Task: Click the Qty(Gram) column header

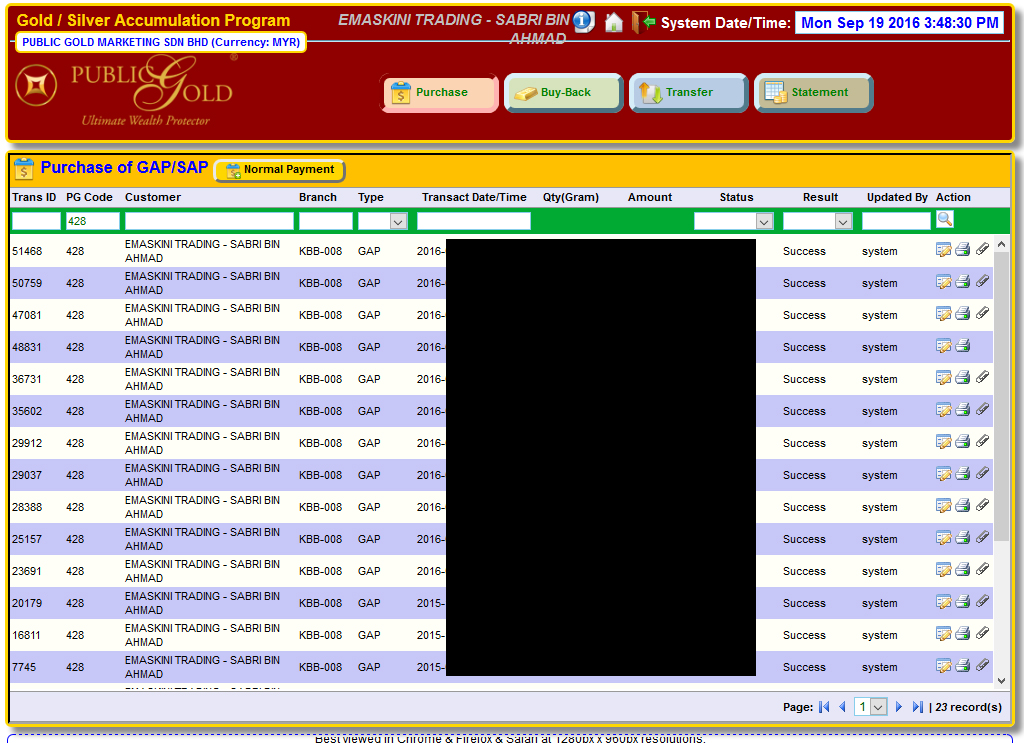Action: pyautogui.click(x=571, y=197)
